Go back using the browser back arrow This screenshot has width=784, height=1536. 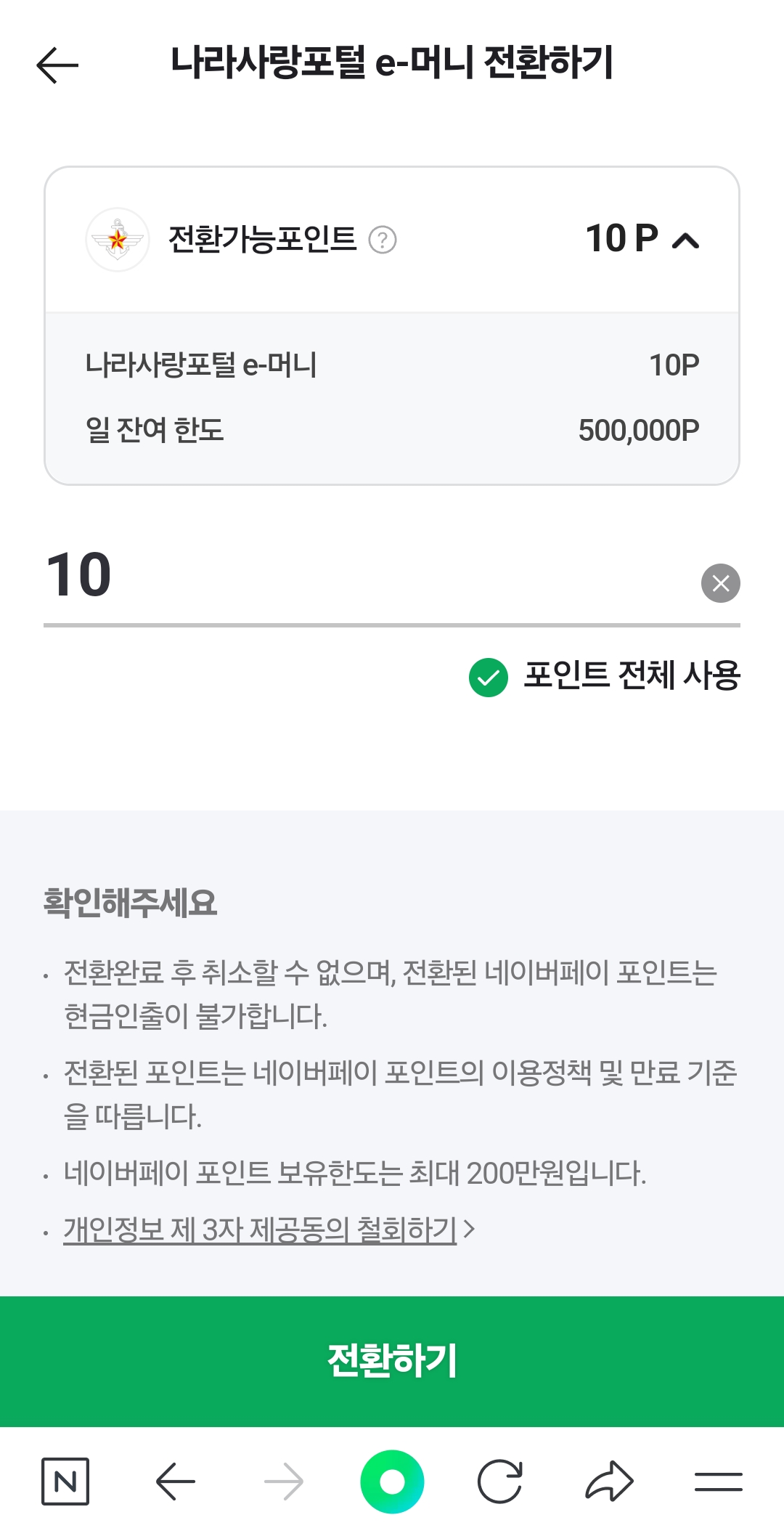tap(175, 1482)
